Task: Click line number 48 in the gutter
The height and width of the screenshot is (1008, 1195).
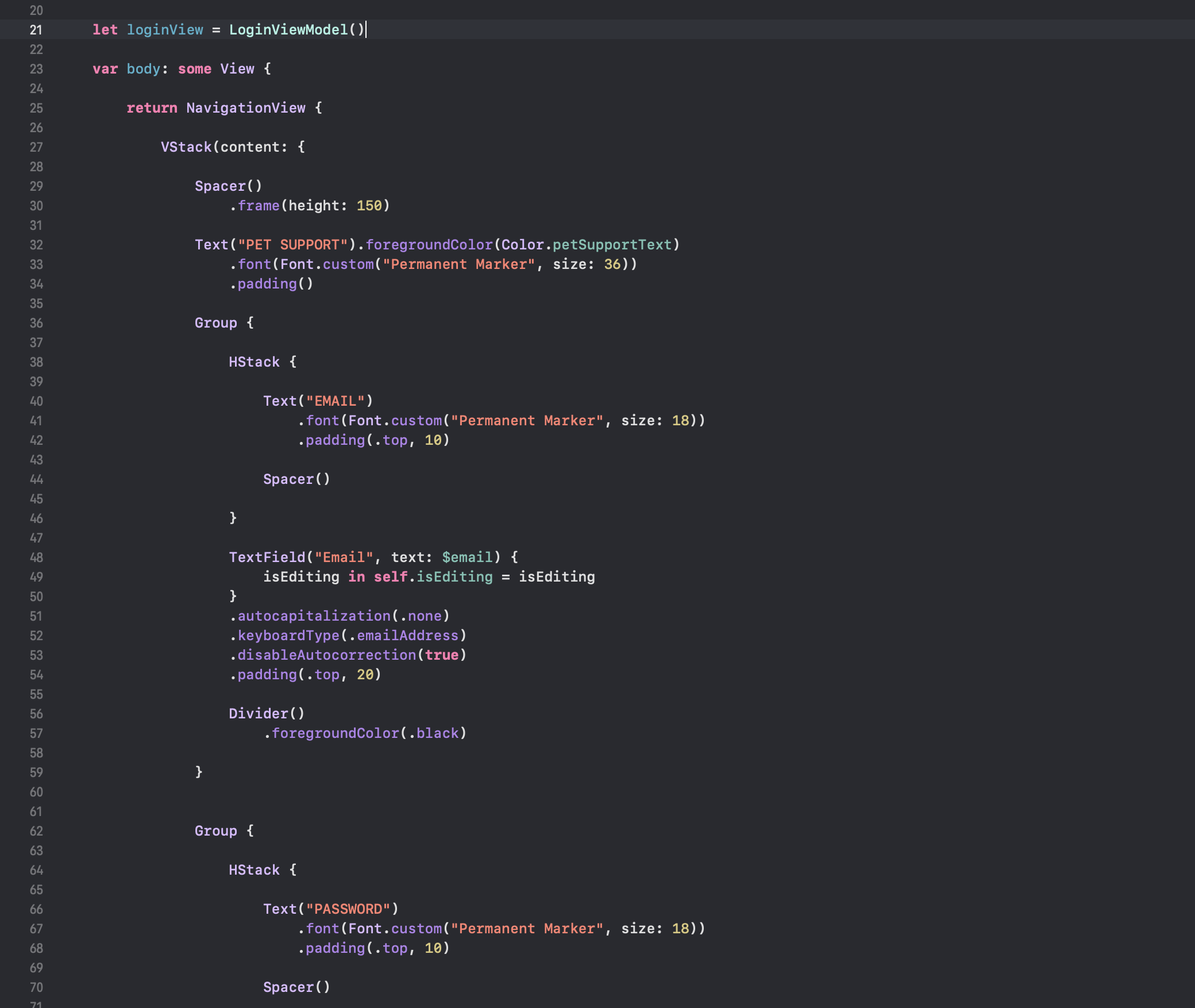Action: tap(36, 557)
